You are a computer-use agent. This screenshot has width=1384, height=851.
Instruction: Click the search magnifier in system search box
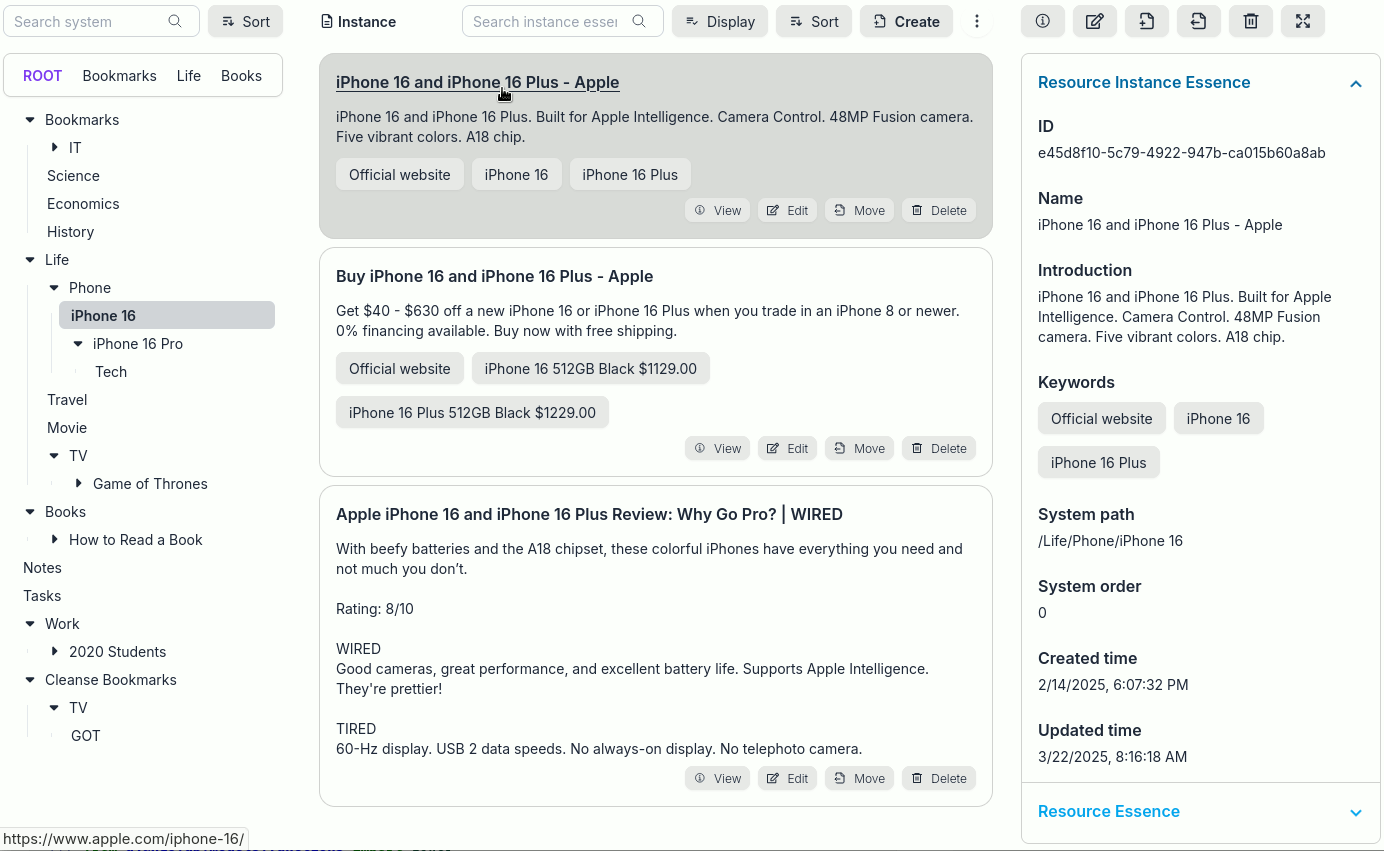[175, 21]
